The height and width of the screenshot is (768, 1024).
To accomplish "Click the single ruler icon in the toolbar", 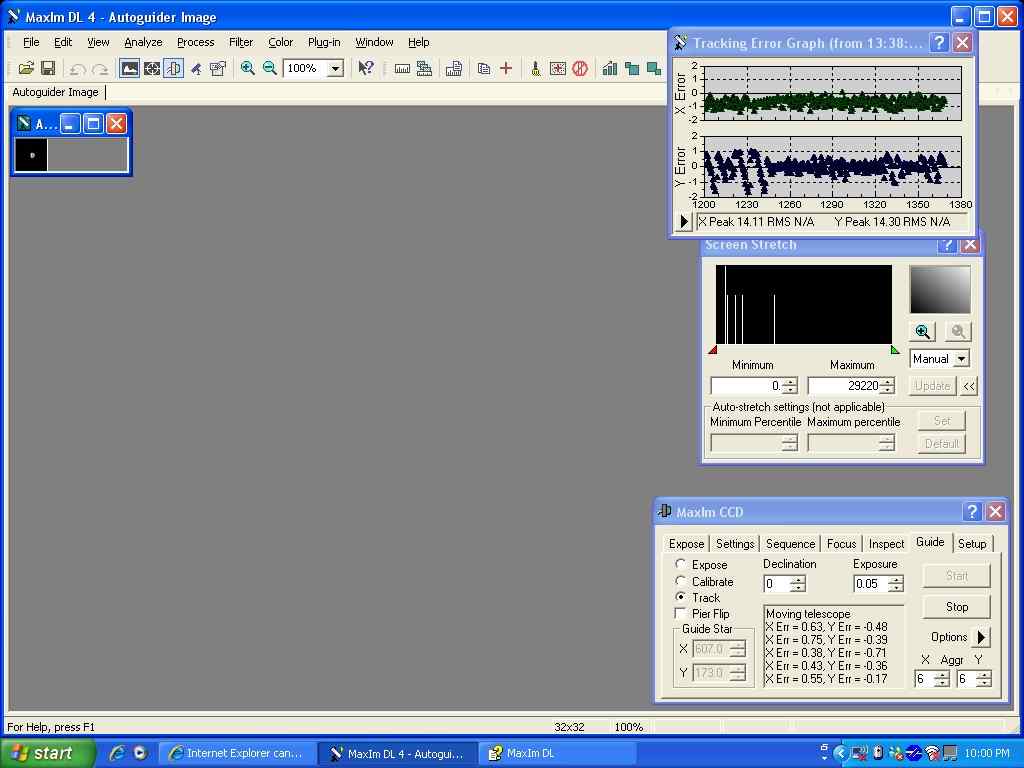I will point(402,68).
